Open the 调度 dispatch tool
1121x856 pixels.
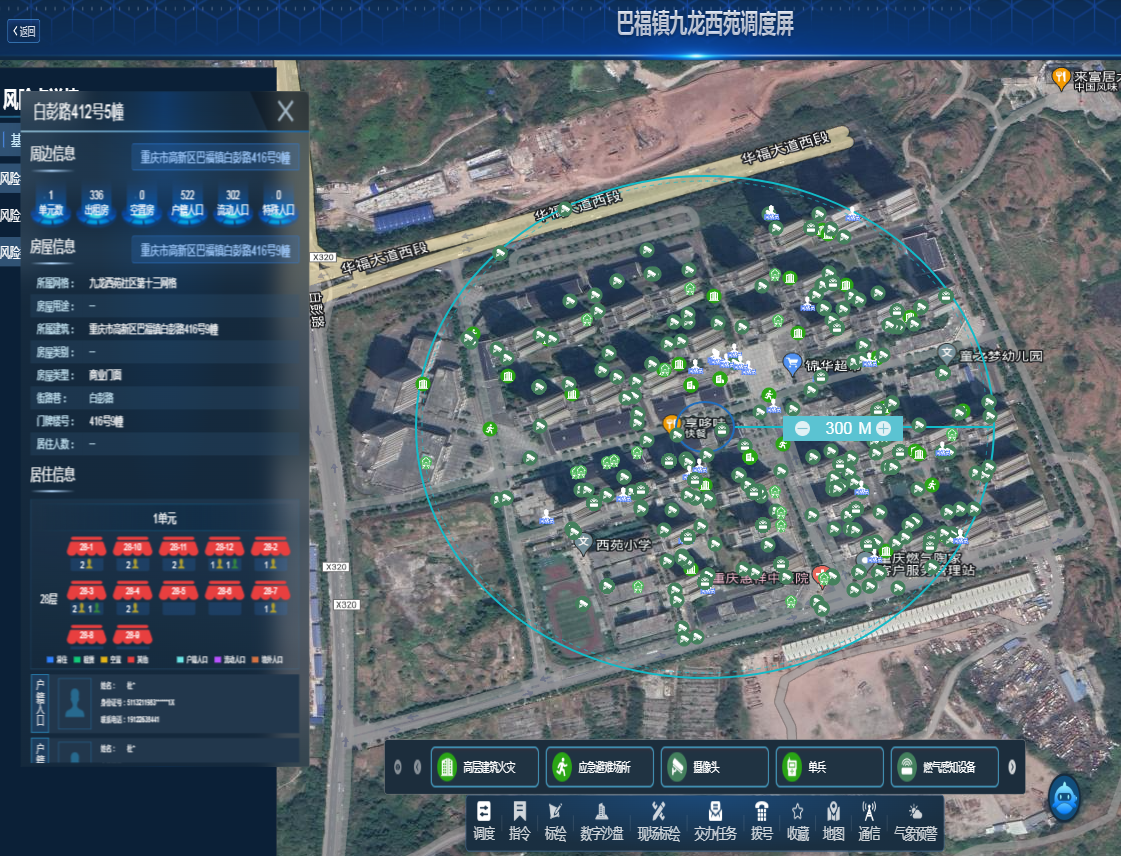(484, 819)
